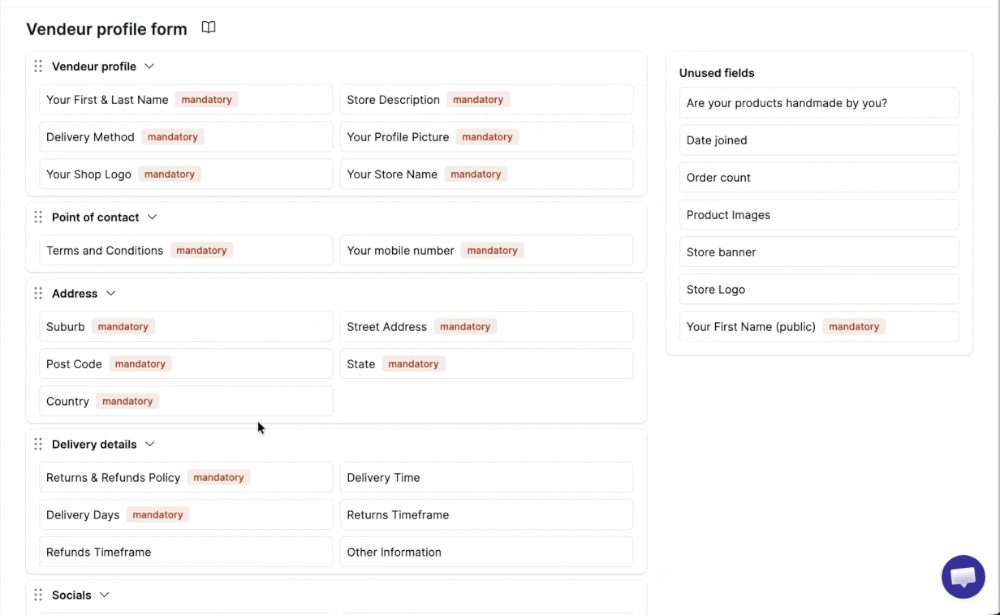Grab the drag handle for Socials section
Screen dimensions: 1000x615
[38, 595]
